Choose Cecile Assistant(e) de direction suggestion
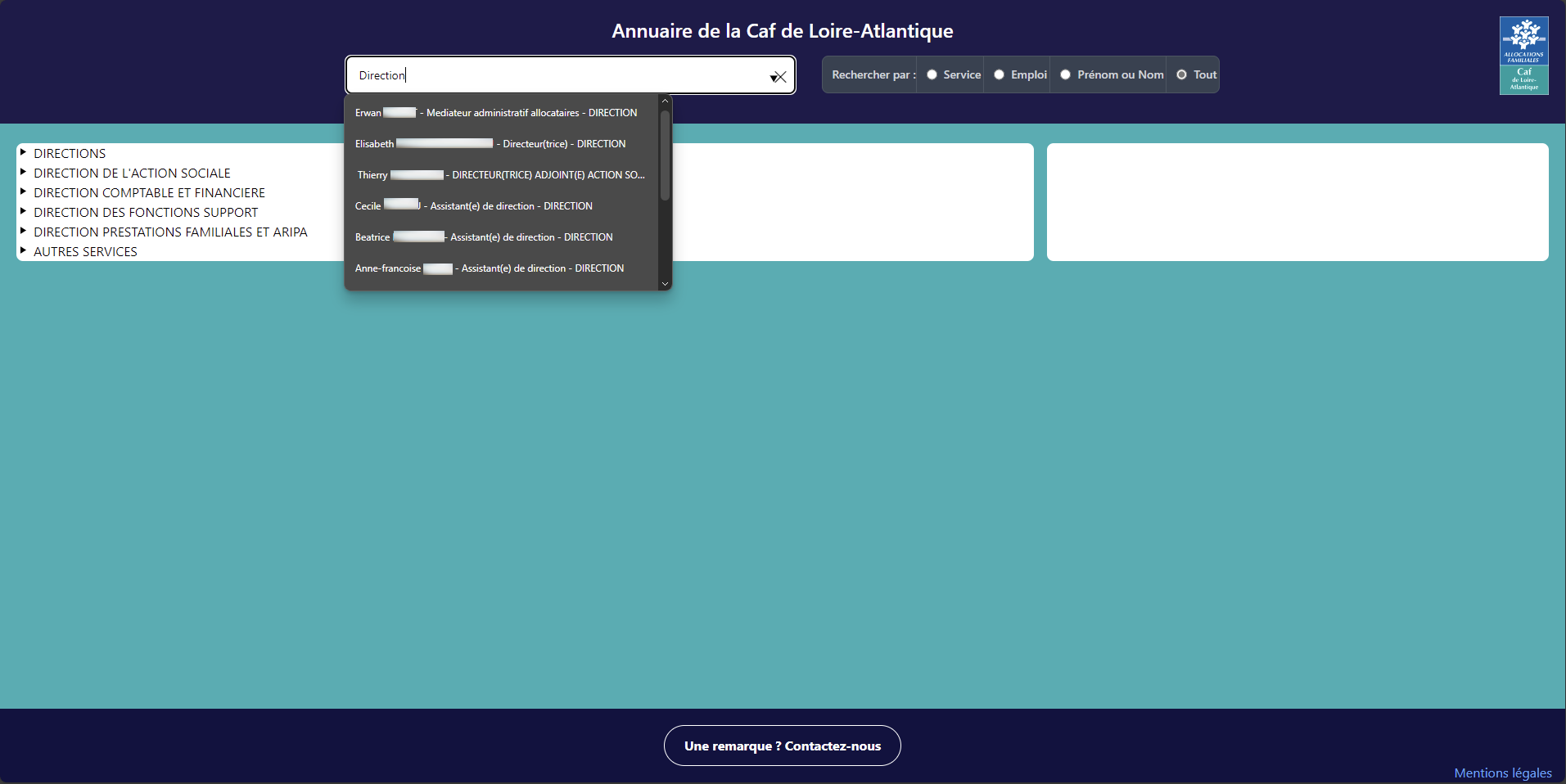Viewport: 1566px width, 784px height. point(501,206)
